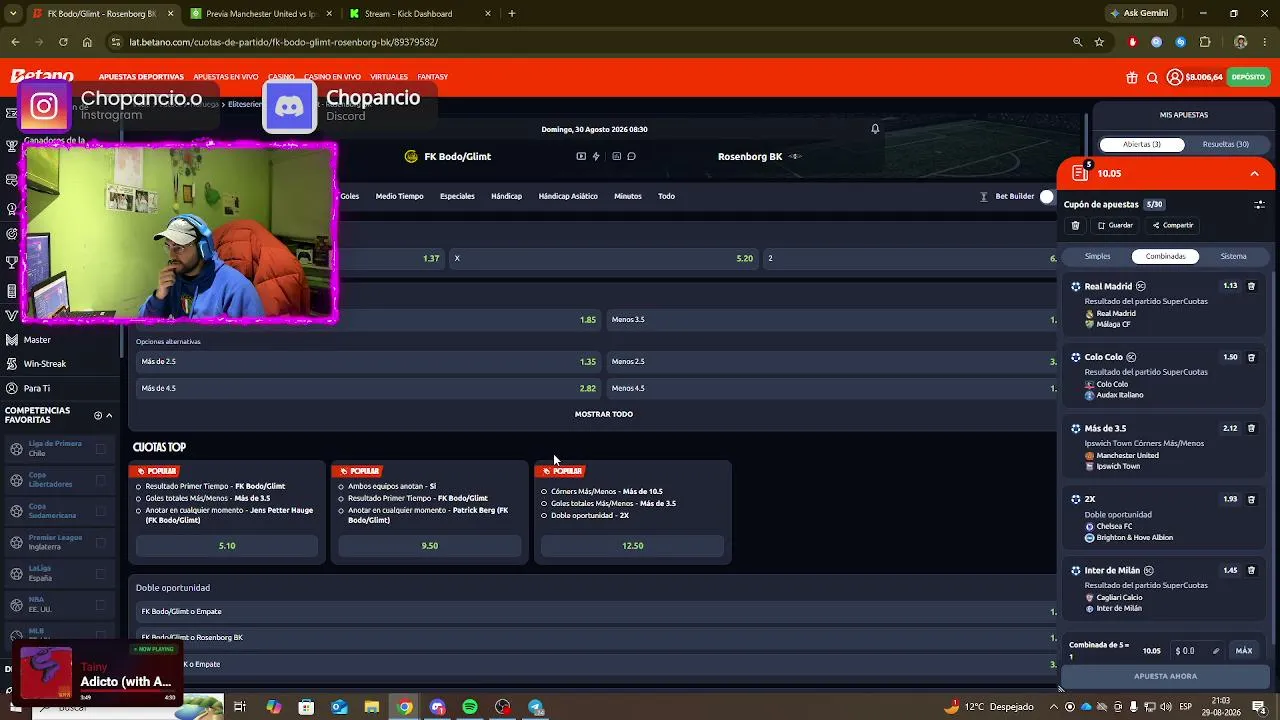
Task: Reload the page in Chrome
Action: point(63,42)
